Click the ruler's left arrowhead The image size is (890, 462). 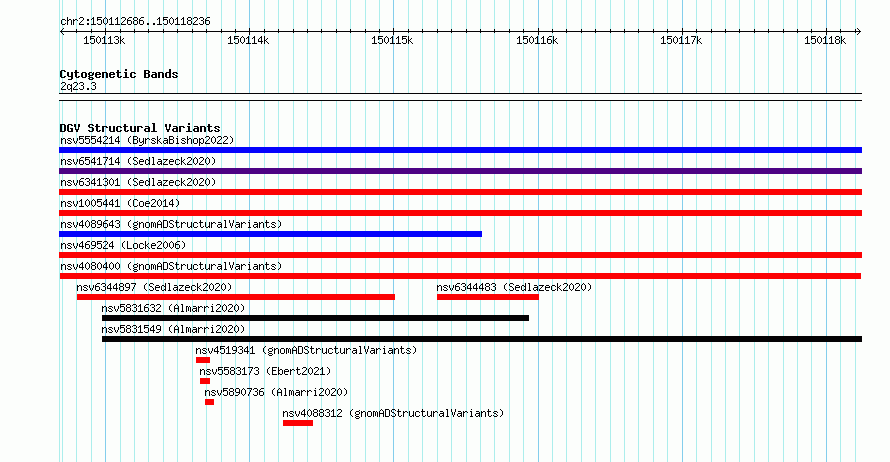62,32
